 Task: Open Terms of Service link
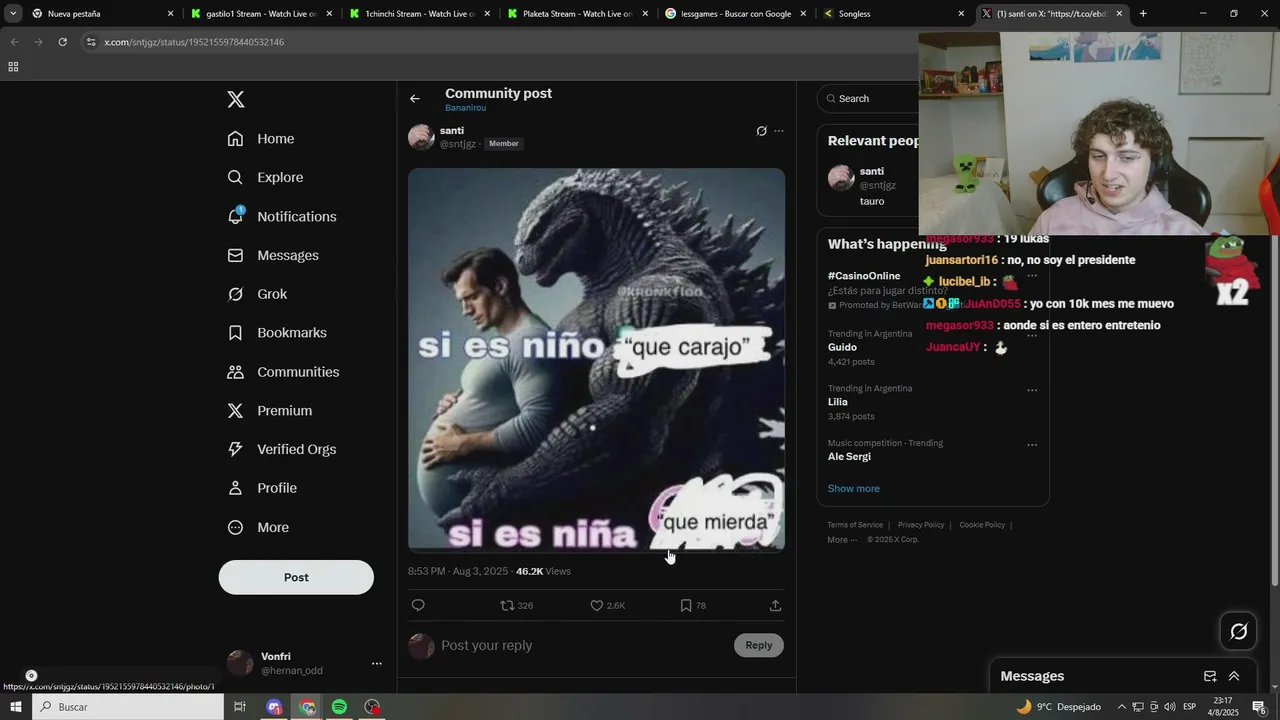point(855,525)
